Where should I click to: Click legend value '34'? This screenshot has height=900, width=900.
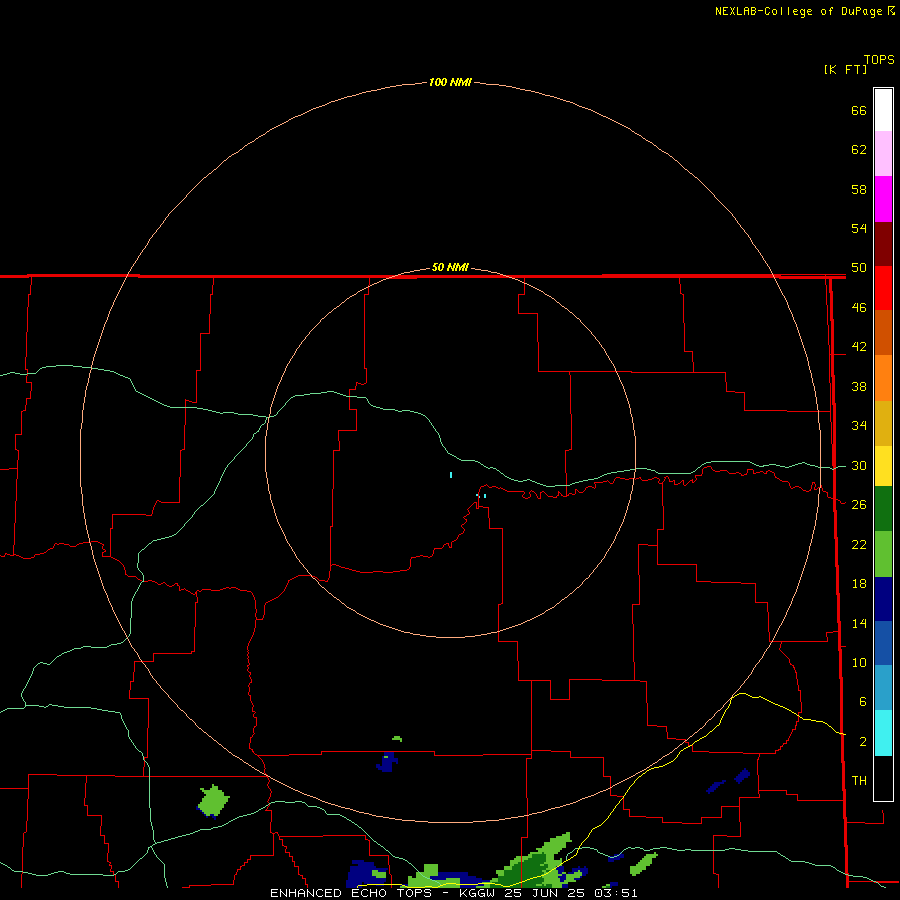[859, 426]
